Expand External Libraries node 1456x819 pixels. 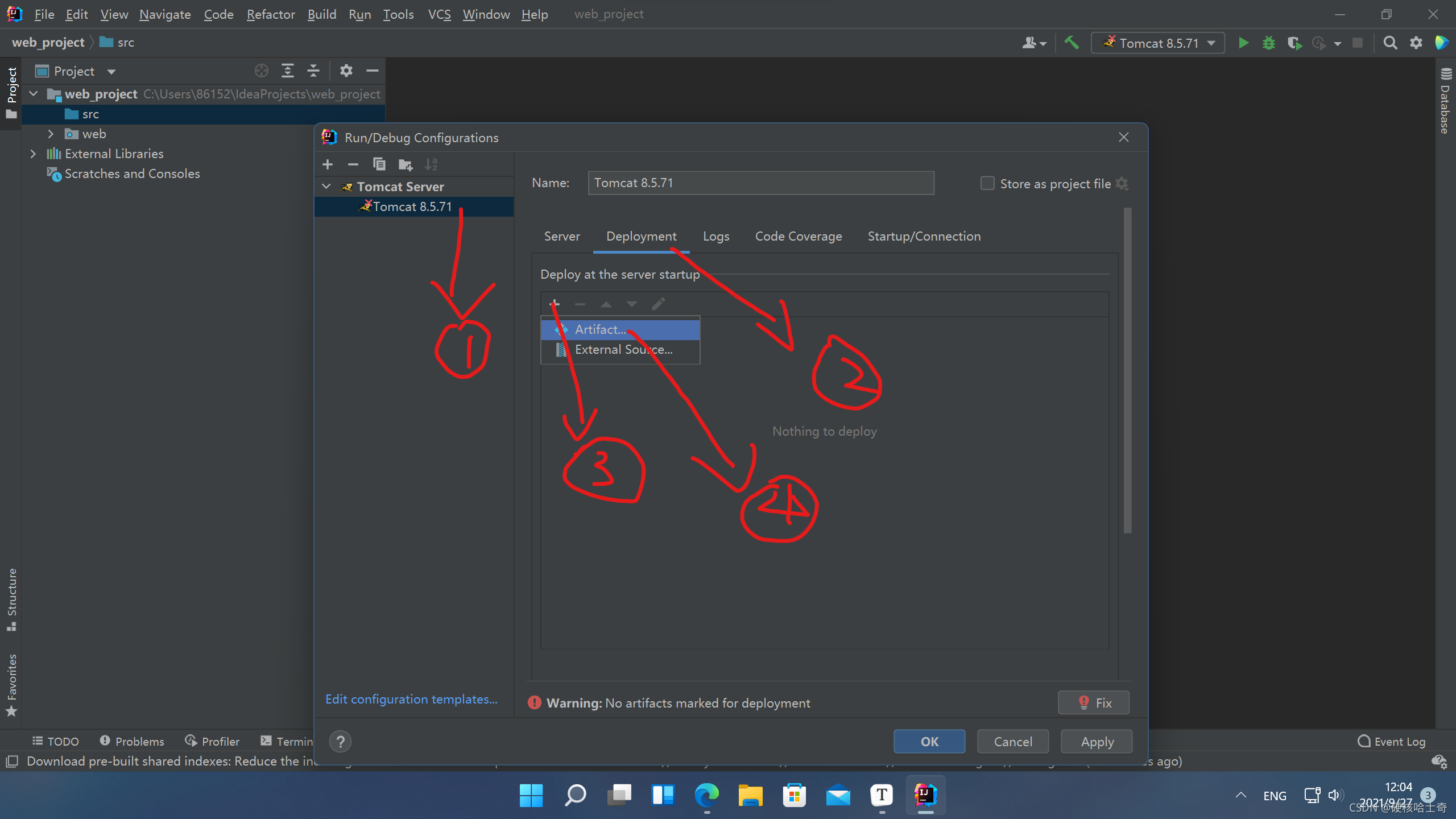(x=33, y=154)
